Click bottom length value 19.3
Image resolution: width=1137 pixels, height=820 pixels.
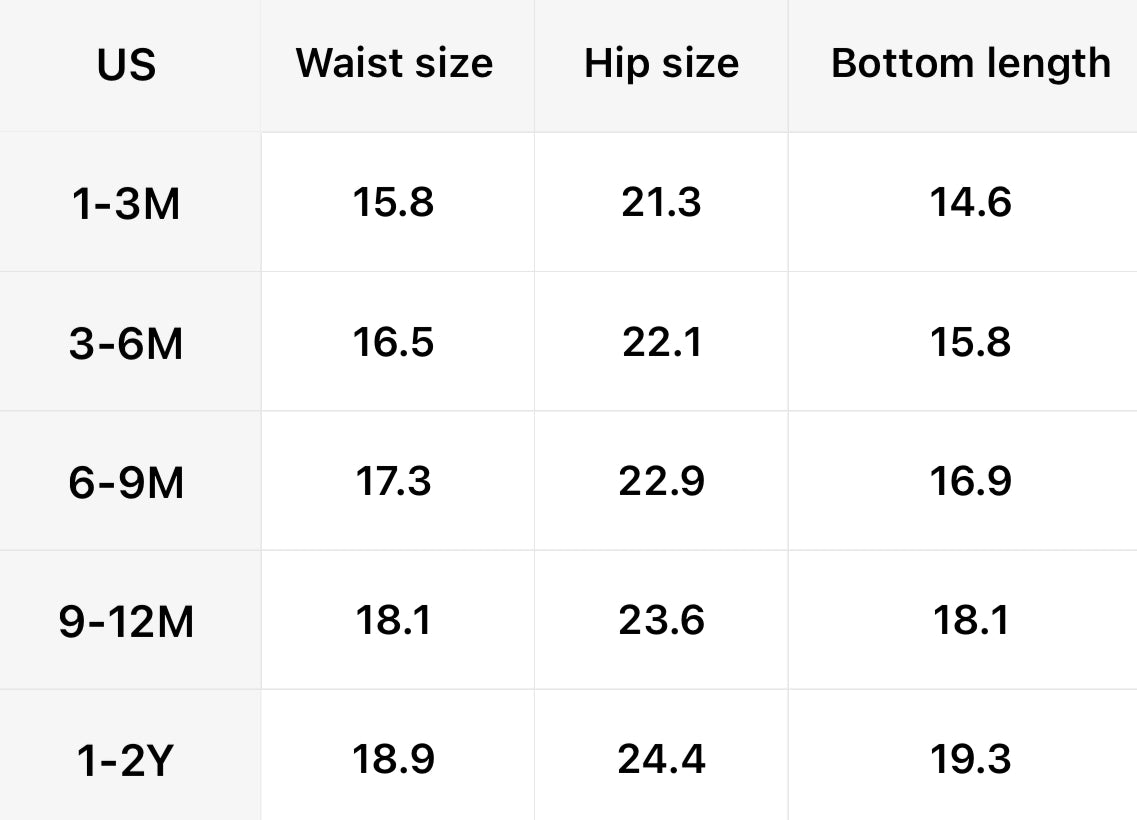(x=970, y=759)
